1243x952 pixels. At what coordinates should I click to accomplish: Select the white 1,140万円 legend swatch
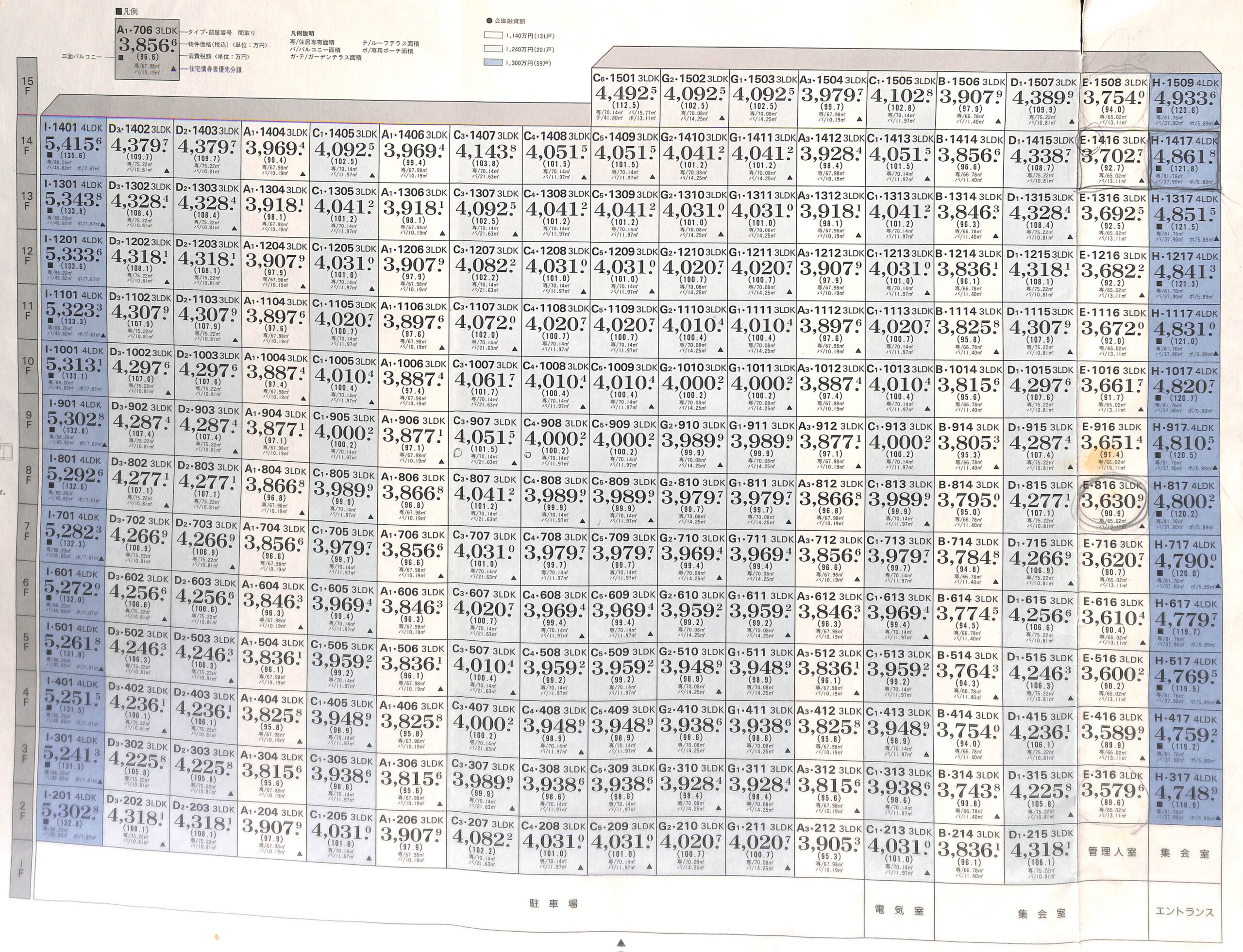pyautogui.click(x=493, y=36)
